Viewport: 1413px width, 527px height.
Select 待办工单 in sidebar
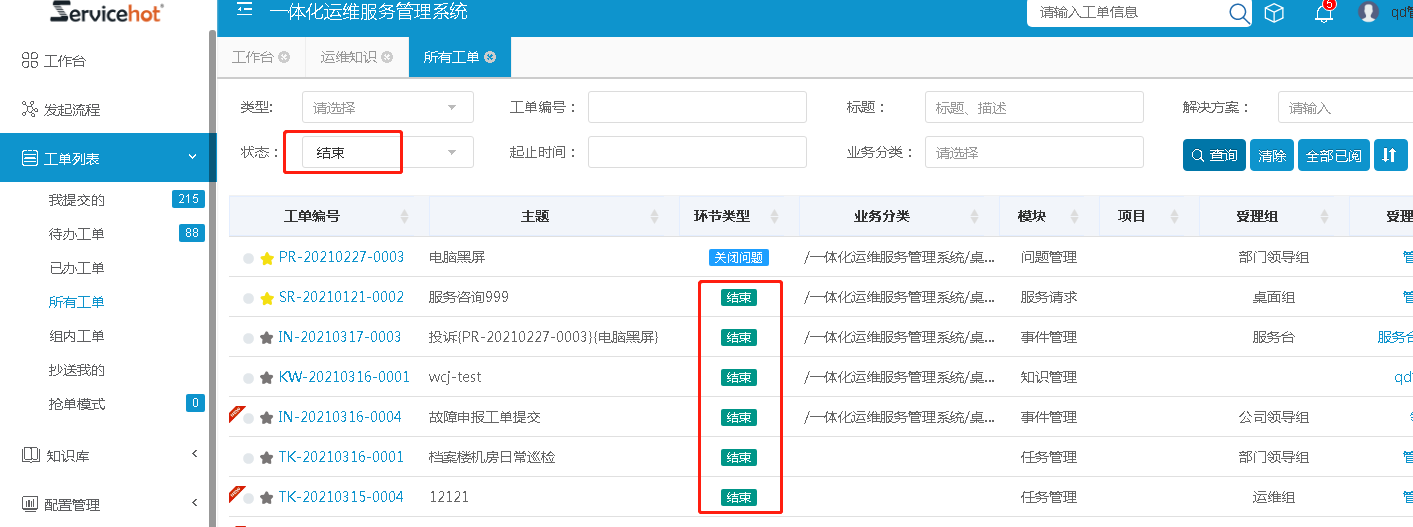77,234
